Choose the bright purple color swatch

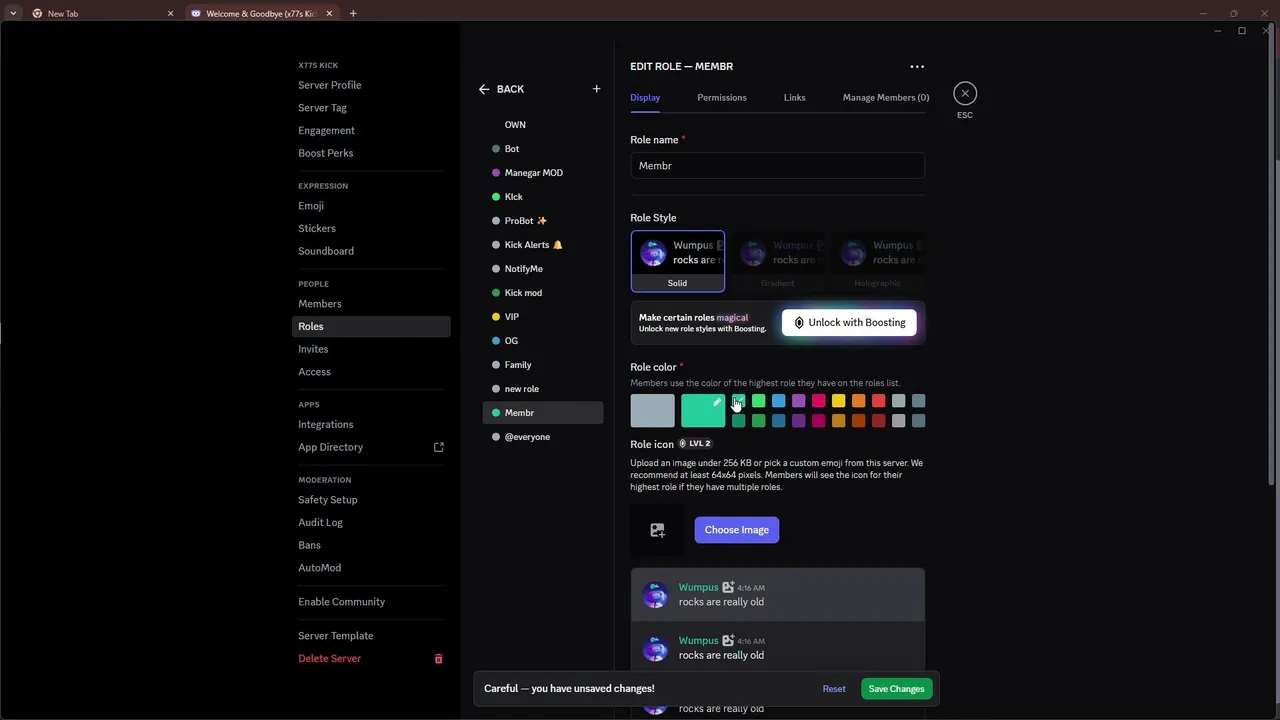(x=798, y=401)
